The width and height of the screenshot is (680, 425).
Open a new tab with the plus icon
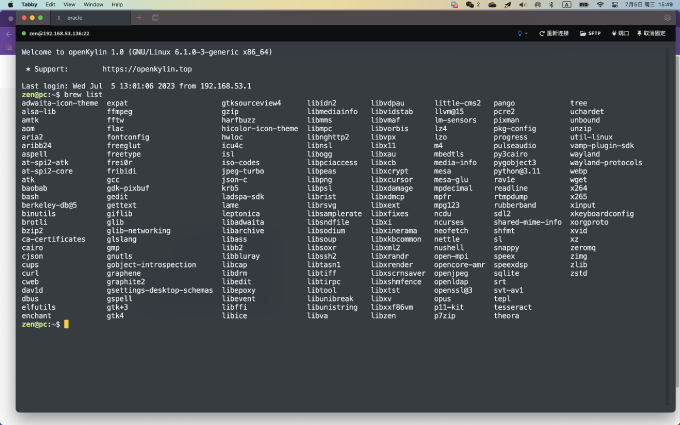[x=139, y=18]
